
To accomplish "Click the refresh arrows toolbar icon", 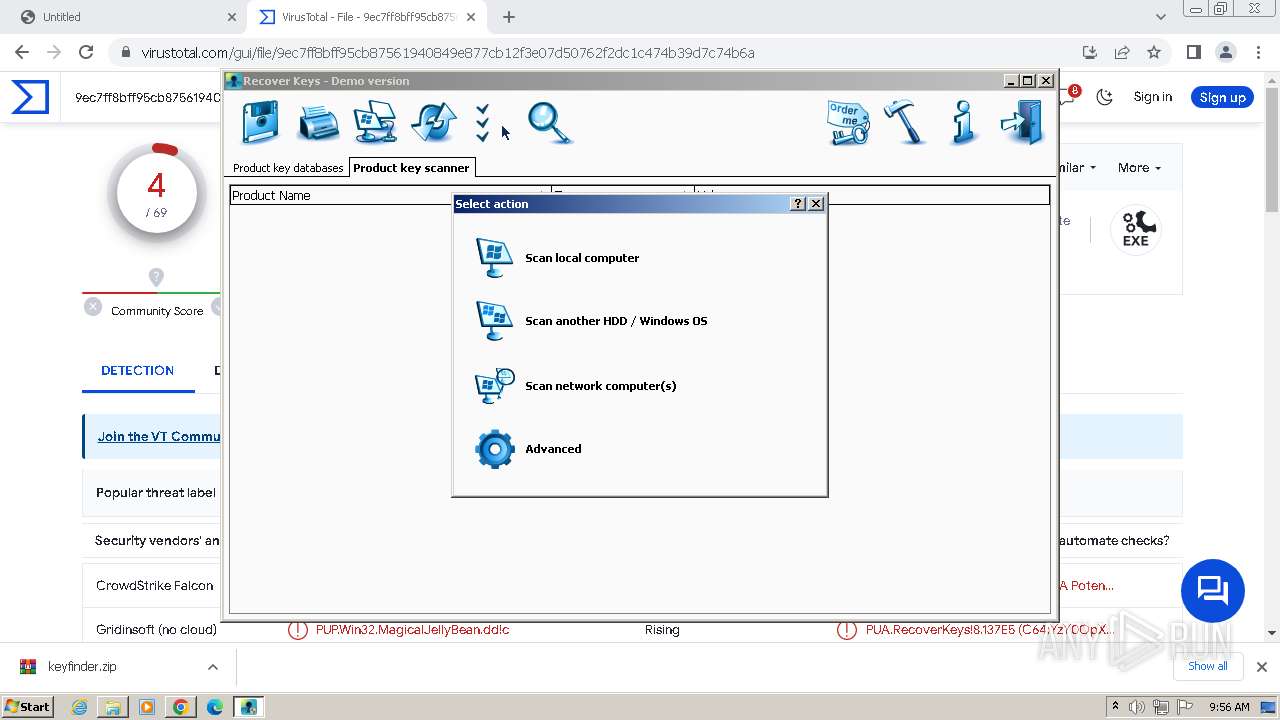I will [433, 123].
